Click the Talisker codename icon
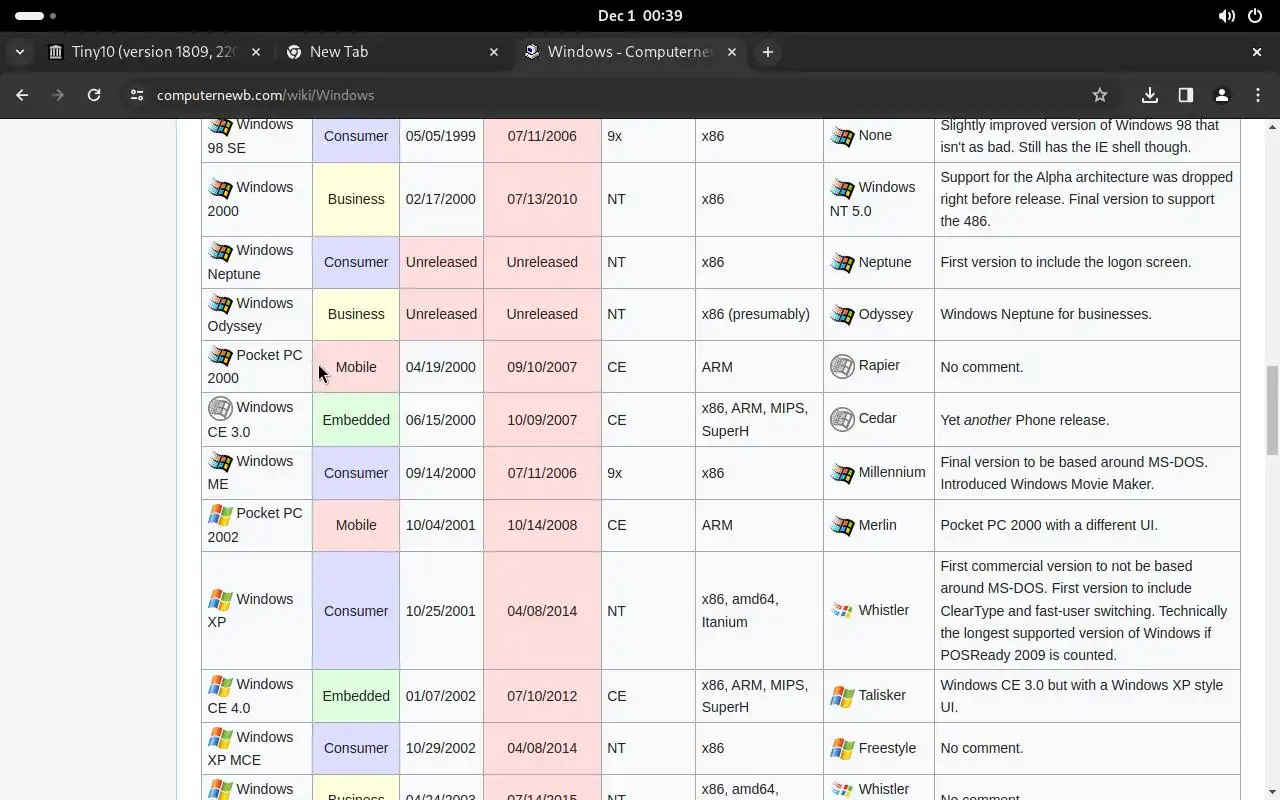The height and width of the screenshot is (800, 1280). click(842, 696)
